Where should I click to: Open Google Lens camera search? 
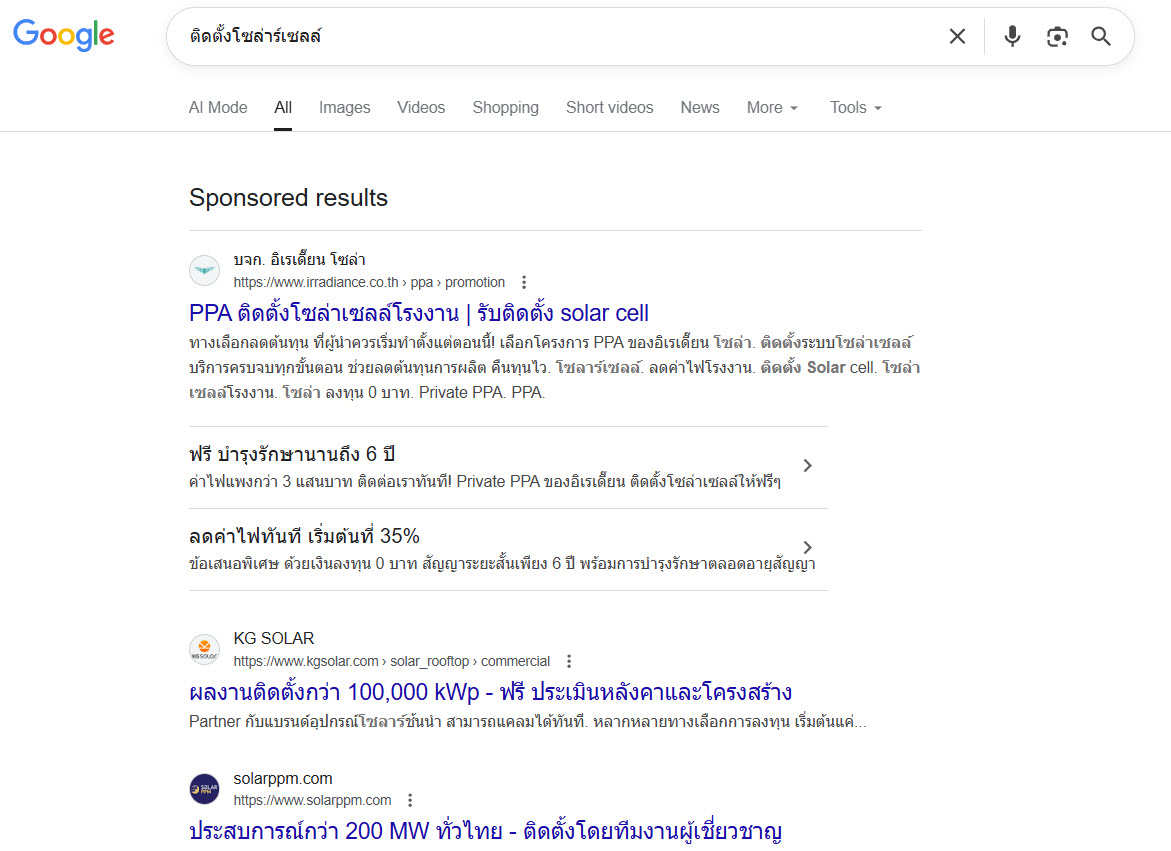(1057, 36)
